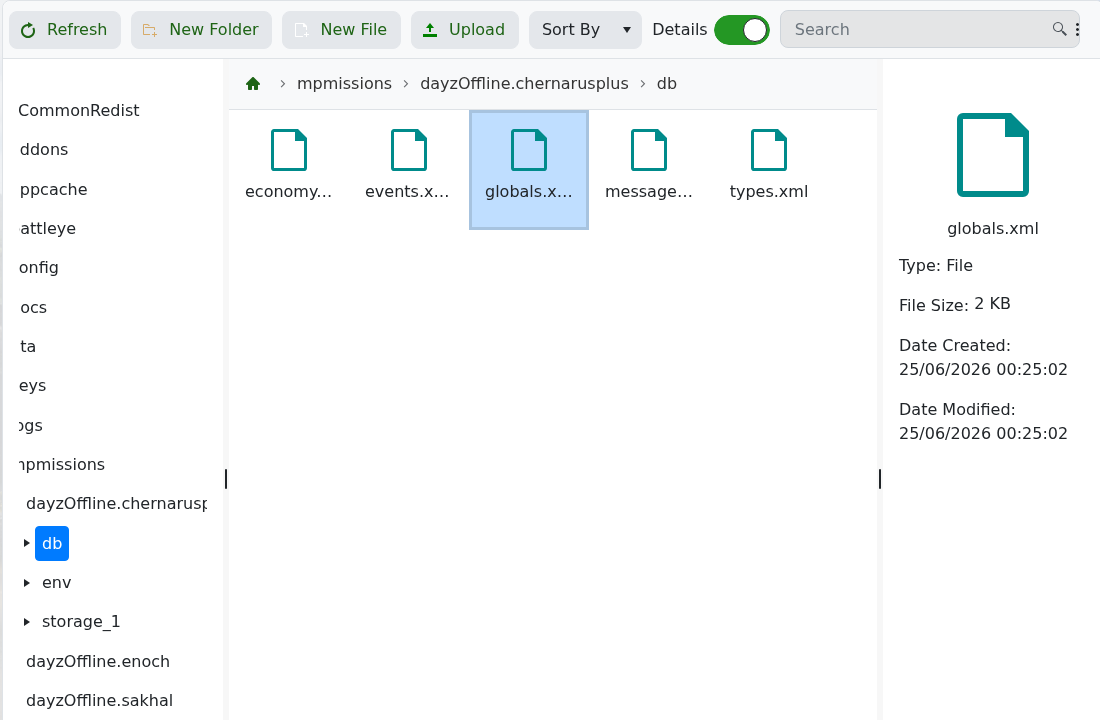Create a New File
The image size is (1100, 720).
coord(341,29)
